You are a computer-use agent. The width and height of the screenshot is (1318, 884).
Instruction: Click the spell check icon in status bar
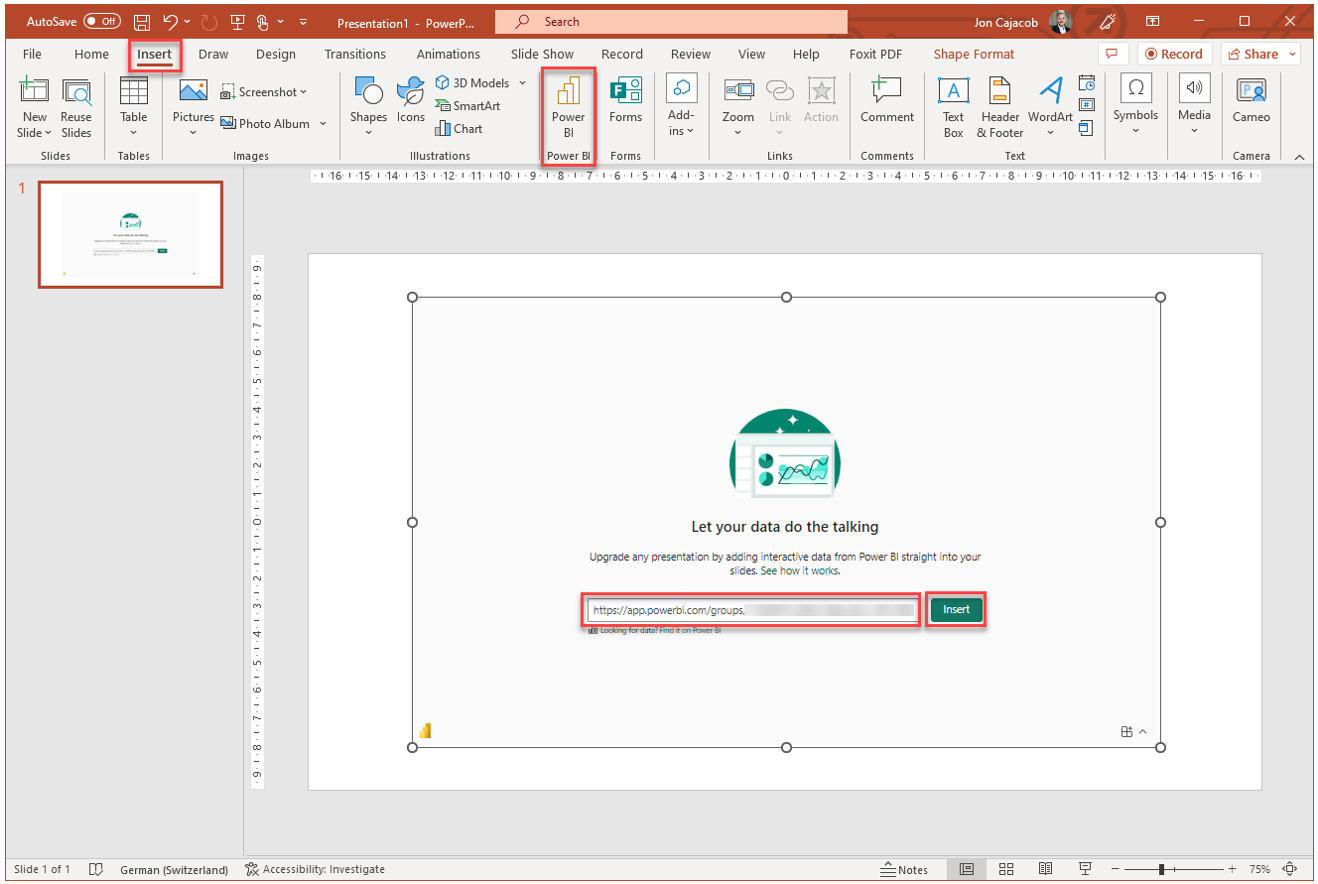[x=96, y=869]
